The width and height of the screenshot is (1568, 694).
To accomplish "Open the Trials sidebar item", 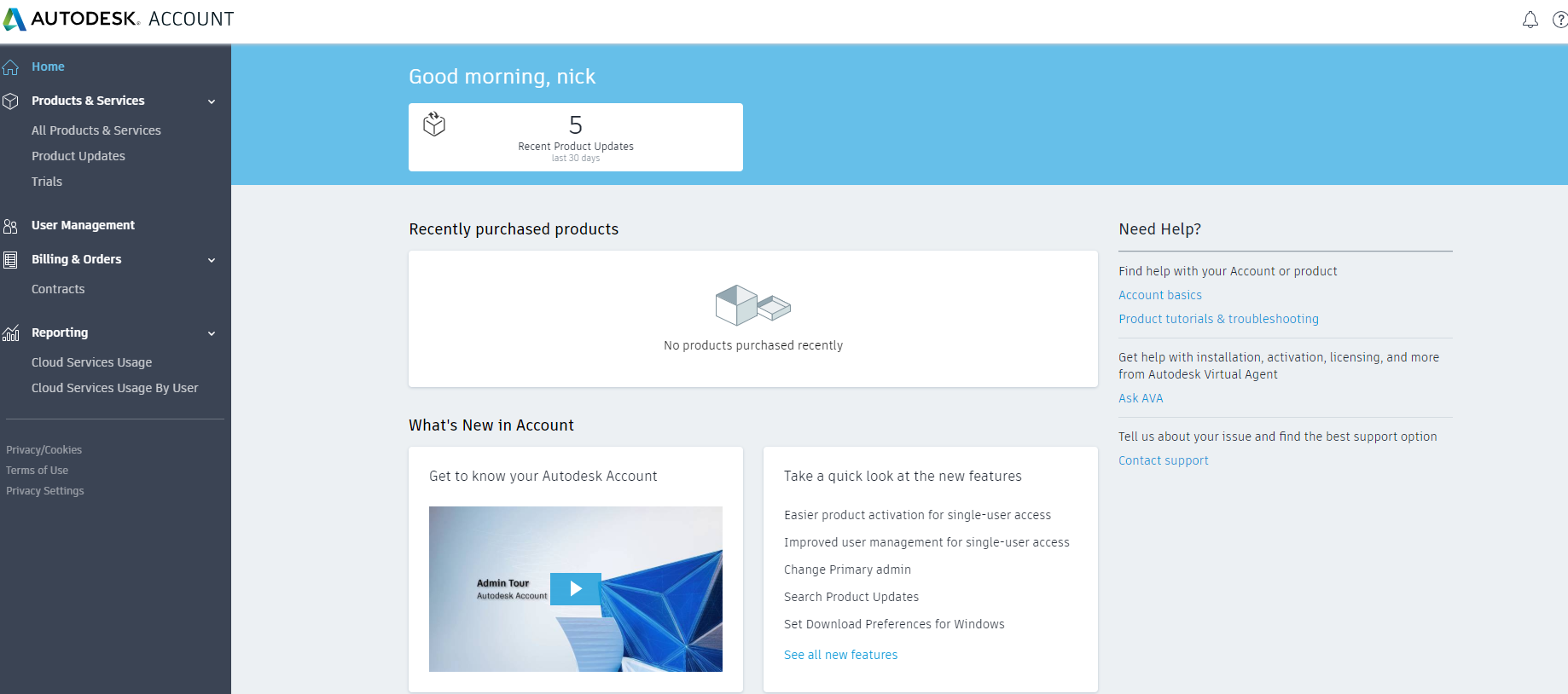I will click(x=47, y=182).
